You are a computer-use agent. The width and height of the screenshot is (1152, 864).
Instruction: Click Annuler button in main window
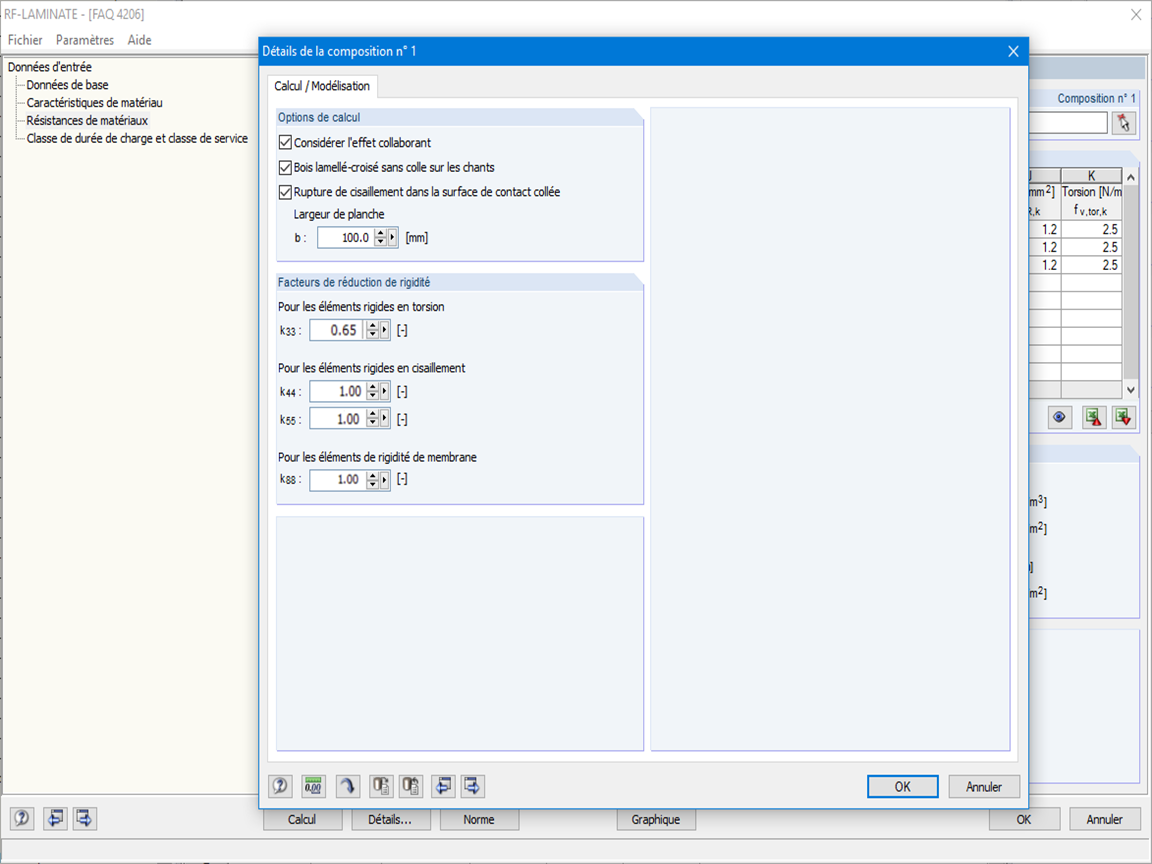[1104, 819]
